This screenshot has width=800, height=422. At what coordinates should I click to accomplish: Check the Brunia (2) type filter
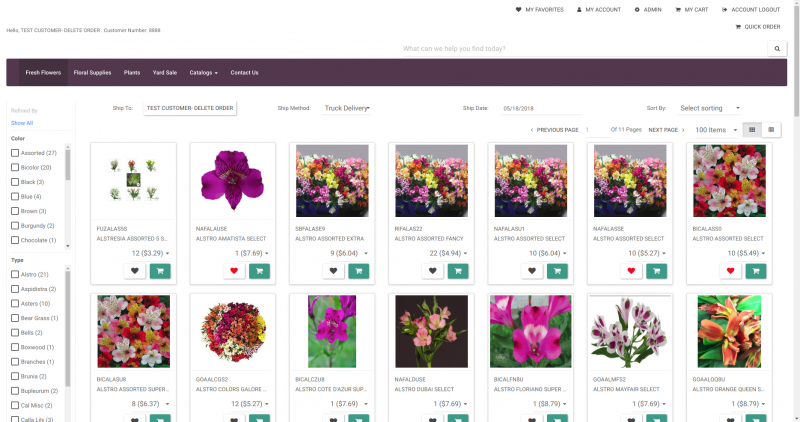point(15,376)
